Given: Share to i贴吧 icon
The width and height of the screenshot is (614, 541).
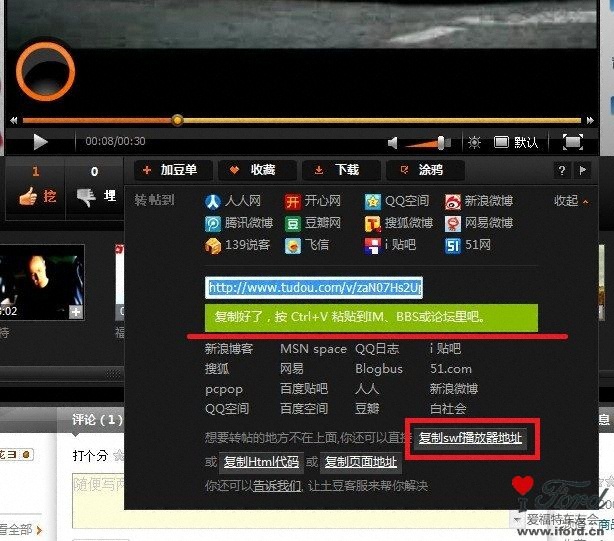Looking at the screenshot, I should click(372, 246).
